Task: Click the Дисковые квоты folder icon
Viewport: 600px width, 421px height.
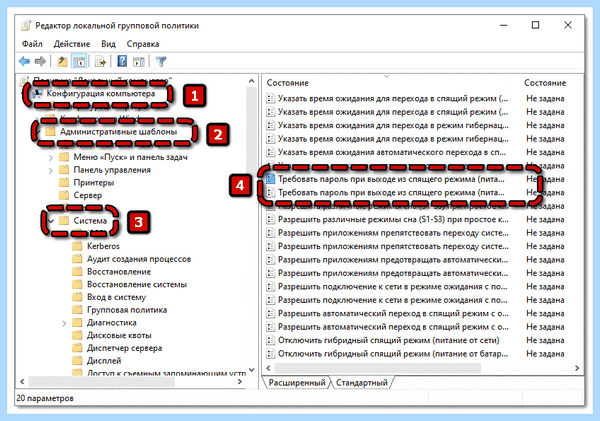Action: click(77, 335)
